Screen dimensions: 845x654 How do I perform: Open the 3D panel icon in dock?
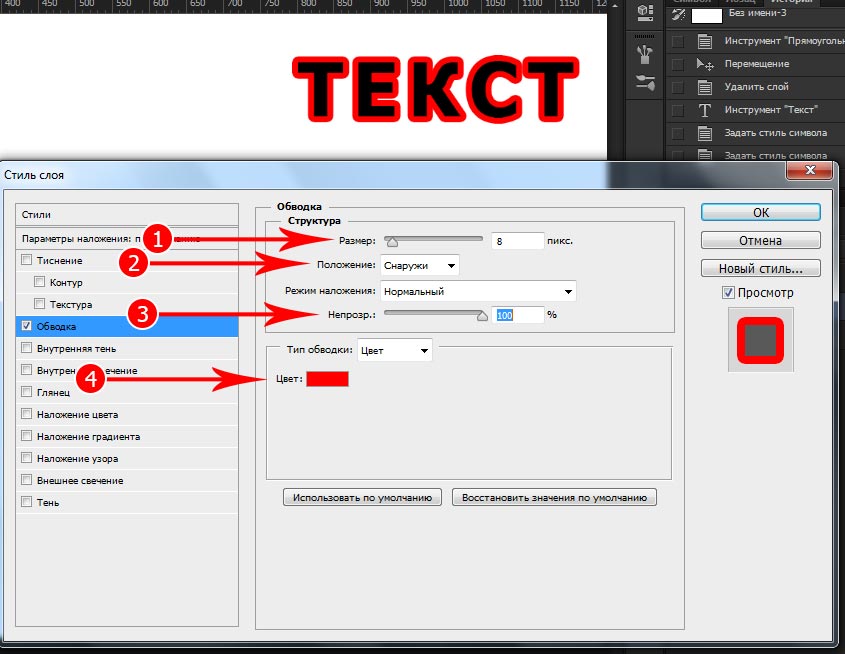(x=645, y=12)
